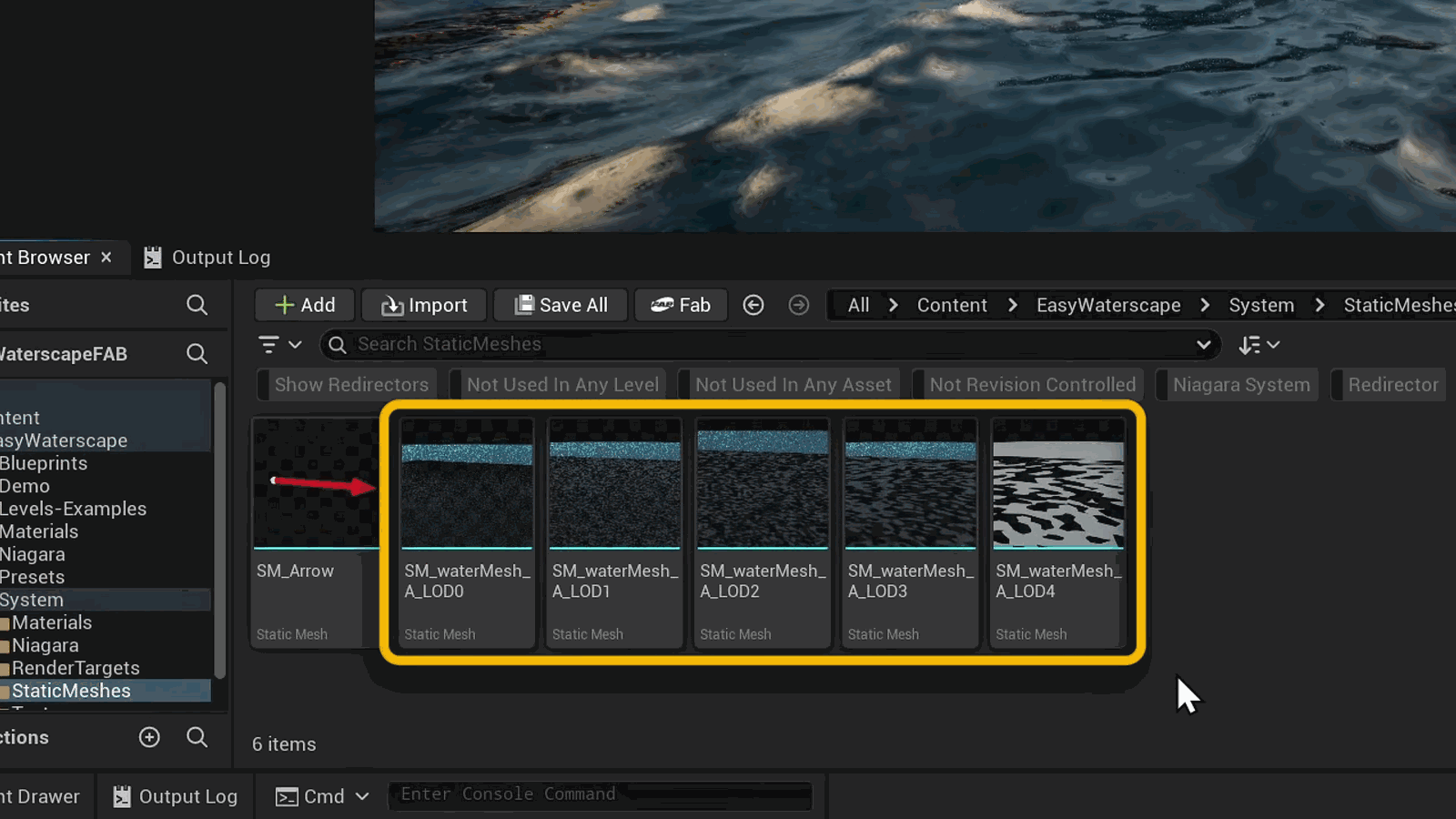Click the System breadcrumb
The width and height of the screenshot is (1456, 819).
pyautogui.click(x=1261, y=305)
